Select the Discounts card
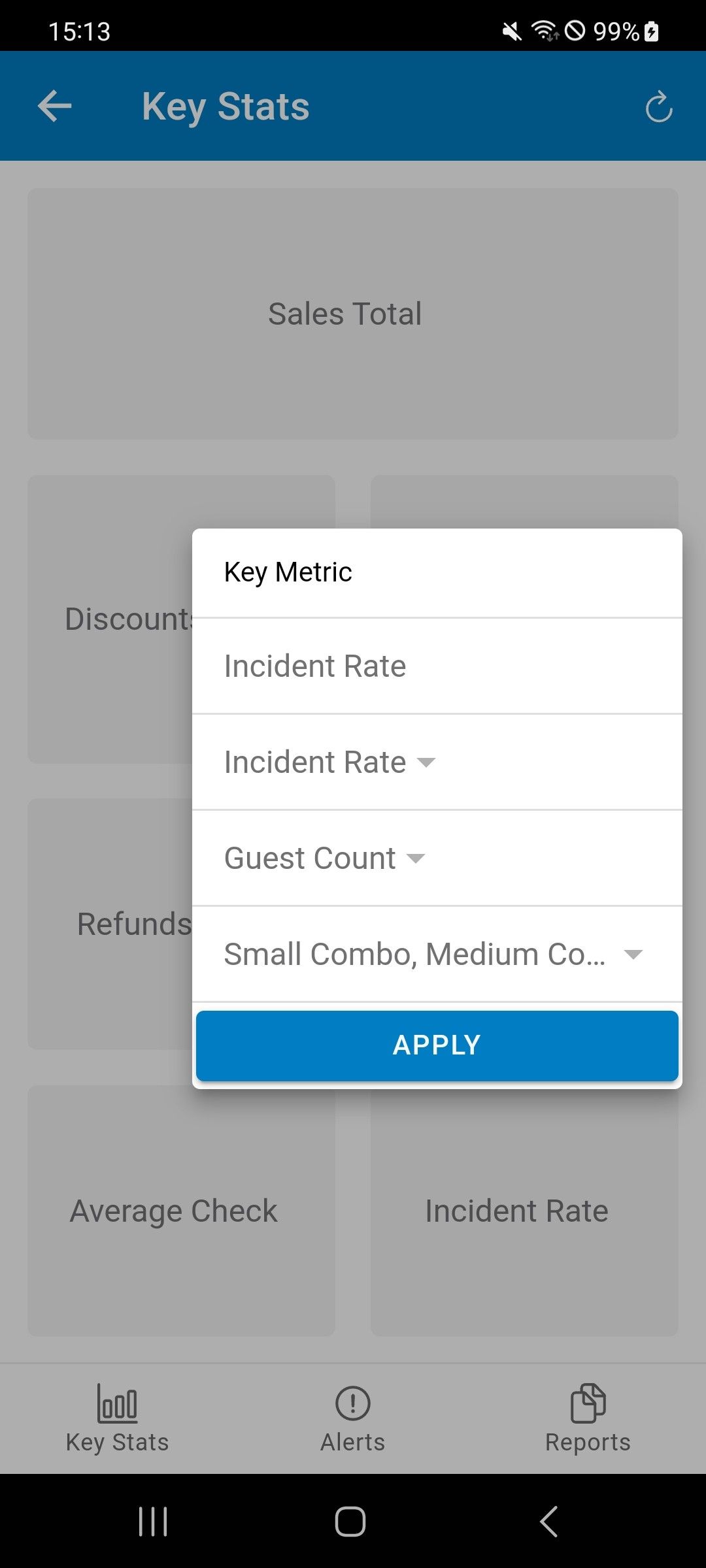706x1568 pixels. point(108,619)
